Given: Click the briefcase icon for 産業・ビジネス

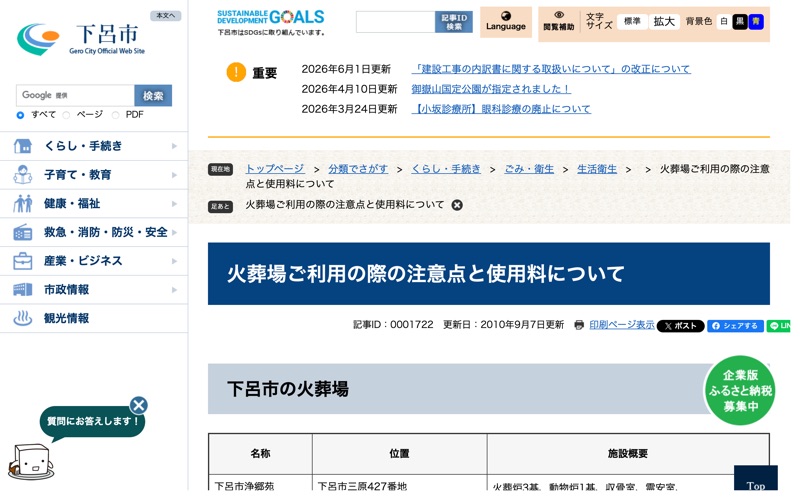Looking at the screenshot, I should pos(22,261).
